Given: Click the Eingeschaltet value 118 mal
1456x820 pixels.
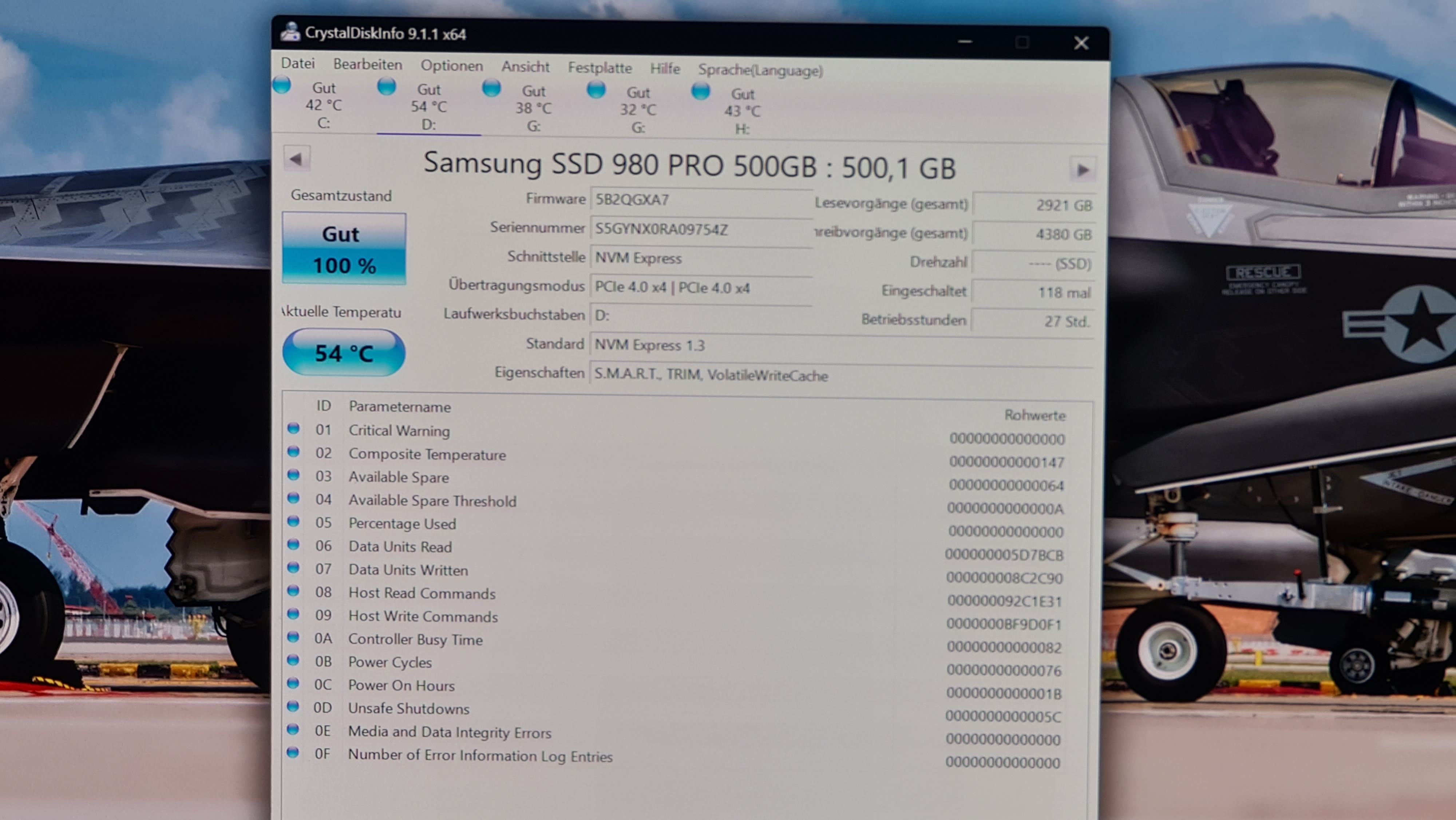Looking at the screenshot, I should [1033, 292].
